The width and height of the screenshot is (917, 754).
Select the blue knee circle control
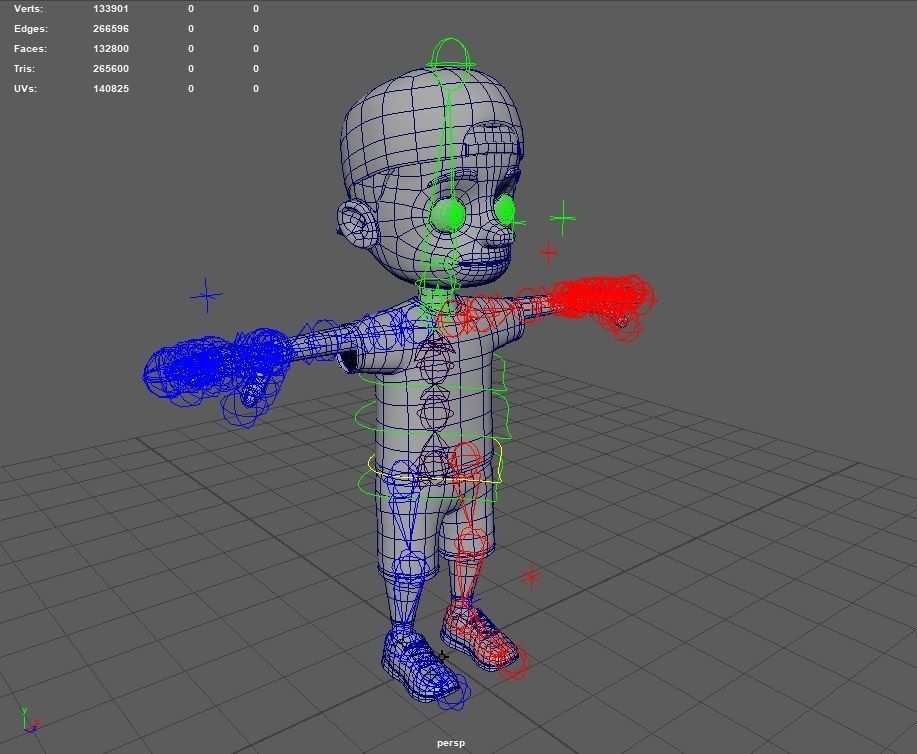(409, 566)
